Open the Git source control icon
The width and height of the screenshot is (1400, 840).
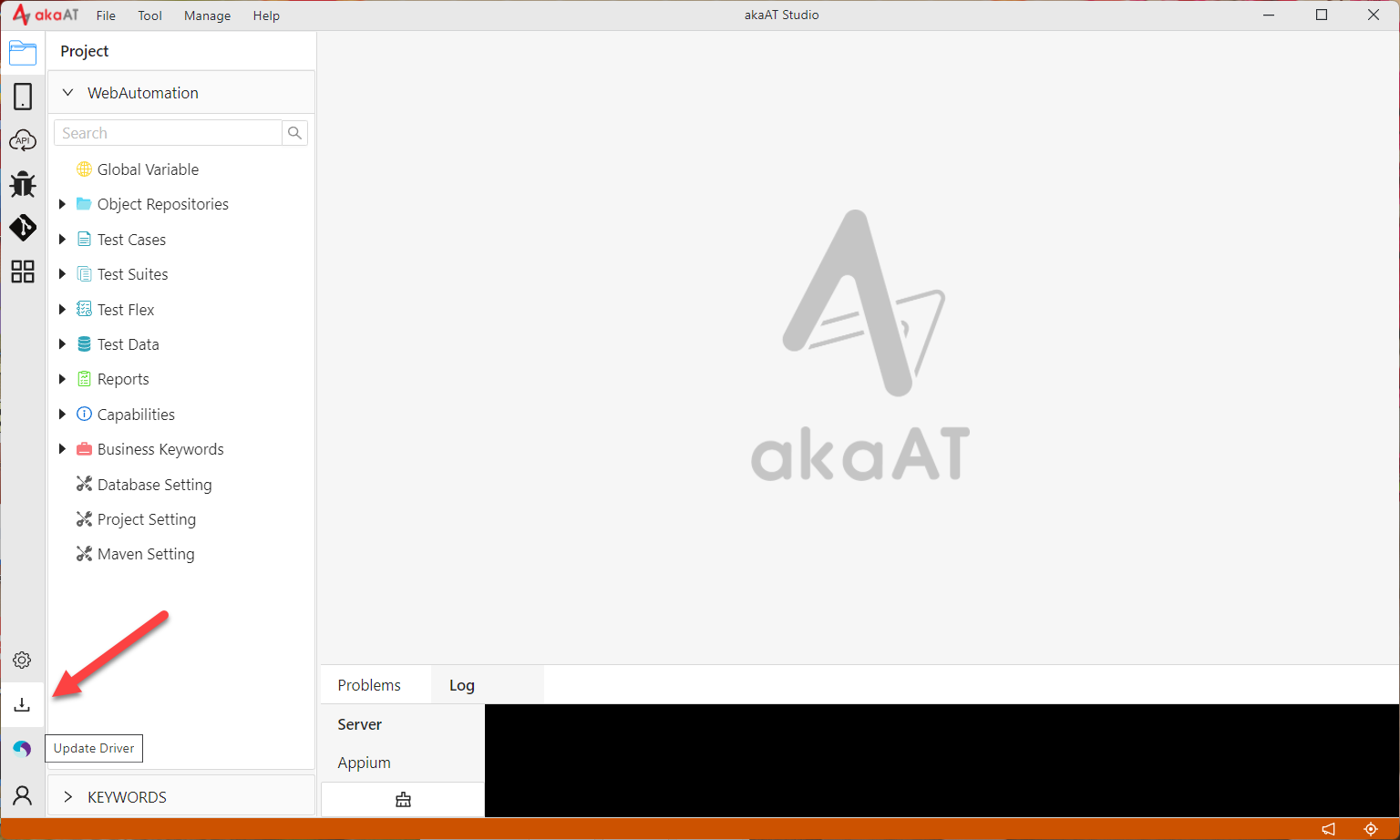pos(23,227)
